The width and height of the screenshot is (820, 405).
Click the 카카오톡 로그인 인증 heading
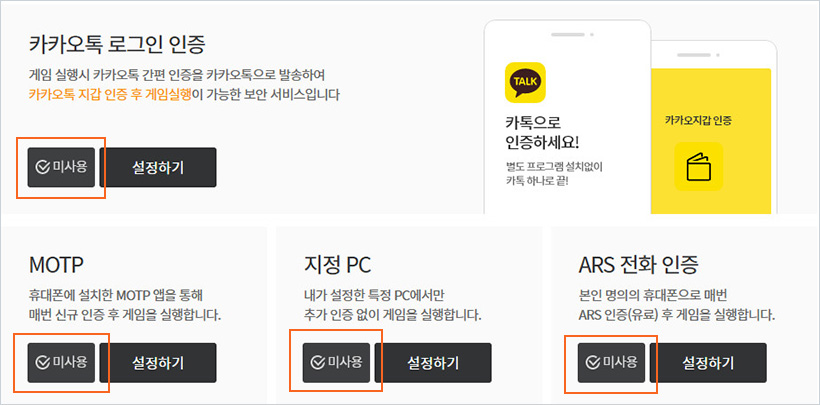124,44
